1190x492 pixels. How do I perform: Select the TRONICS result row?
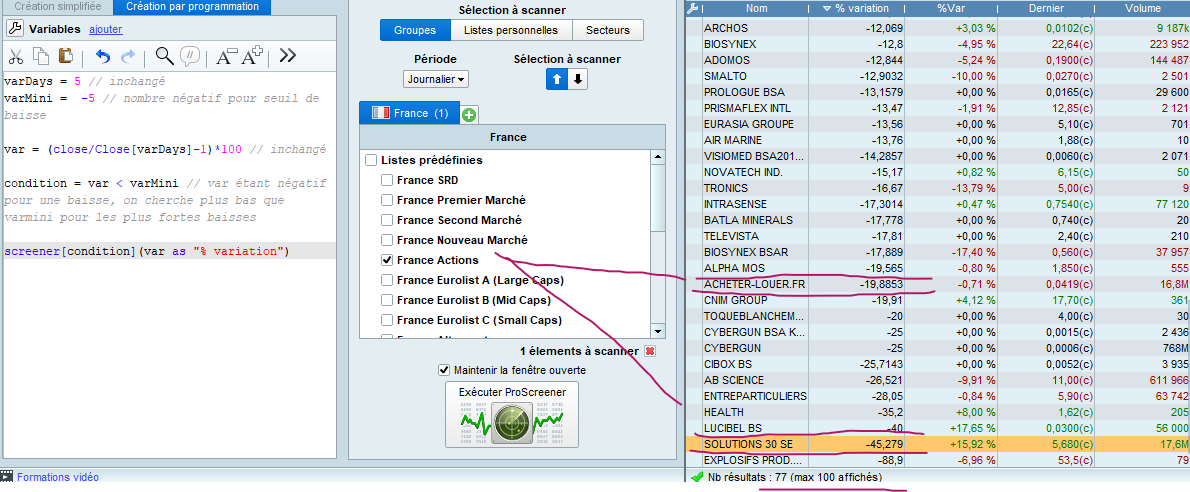tap(937, 188)
